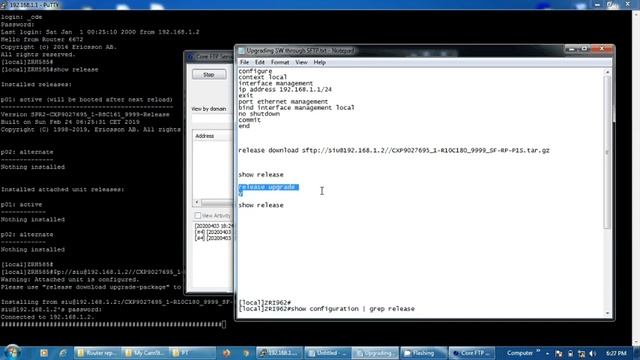
Task: Click the 'context local' line in Notepad
Action: click(263, 77)
